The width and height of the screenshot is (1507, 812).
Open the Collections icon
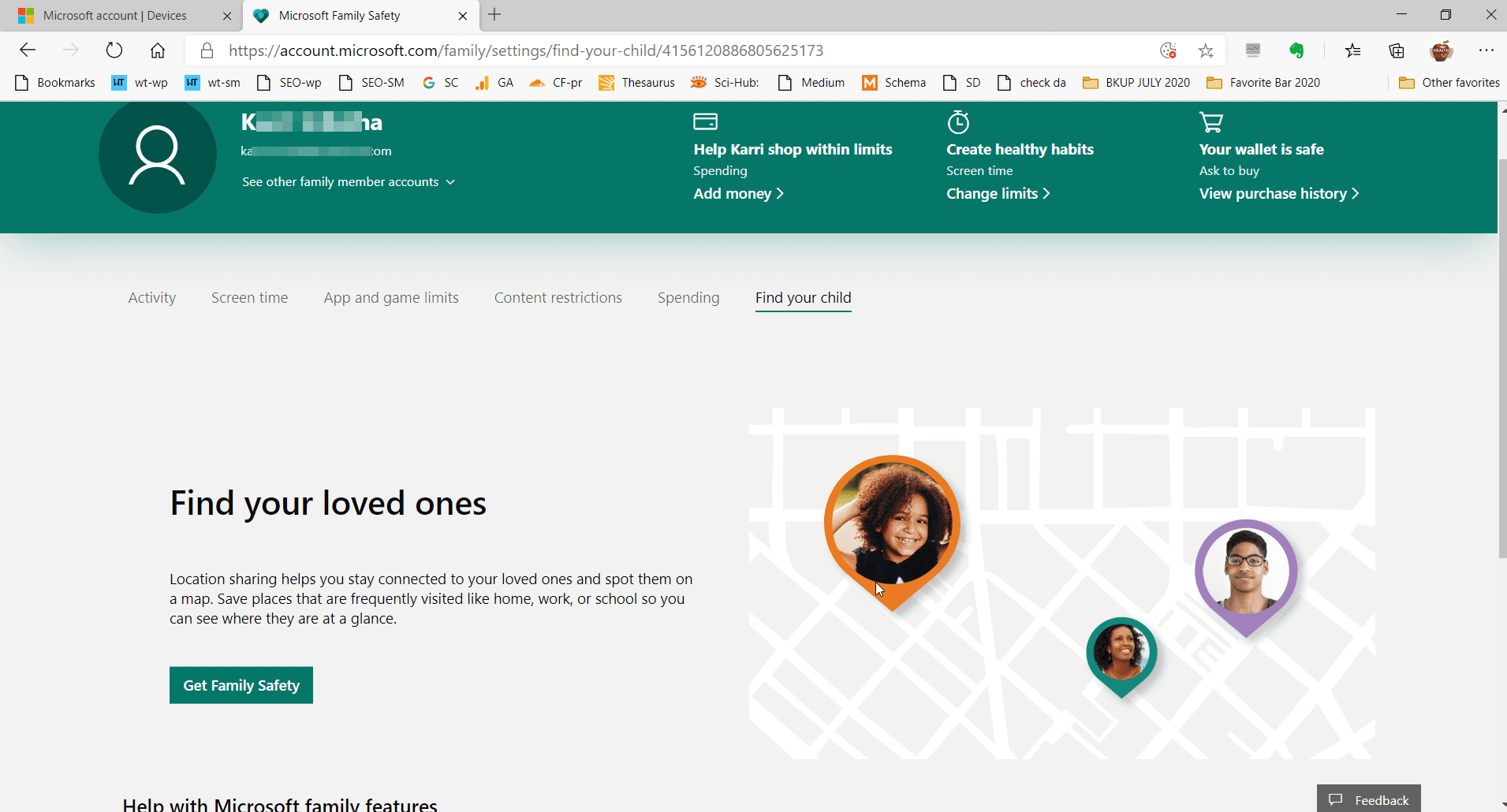coord(1397,50)
